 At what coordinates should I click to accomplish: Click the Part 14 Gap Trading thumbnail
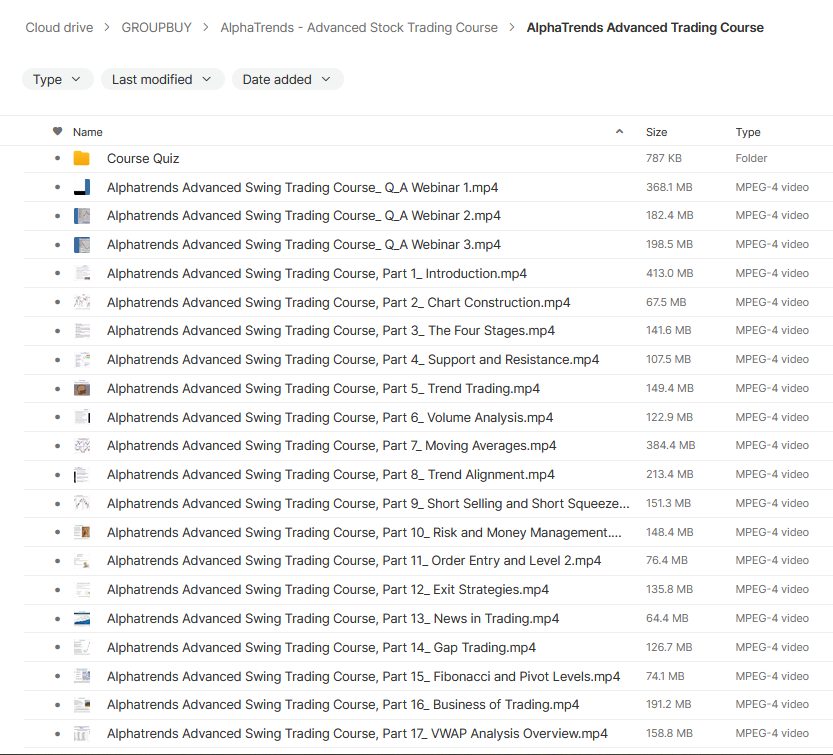click(x=81, y=647)
